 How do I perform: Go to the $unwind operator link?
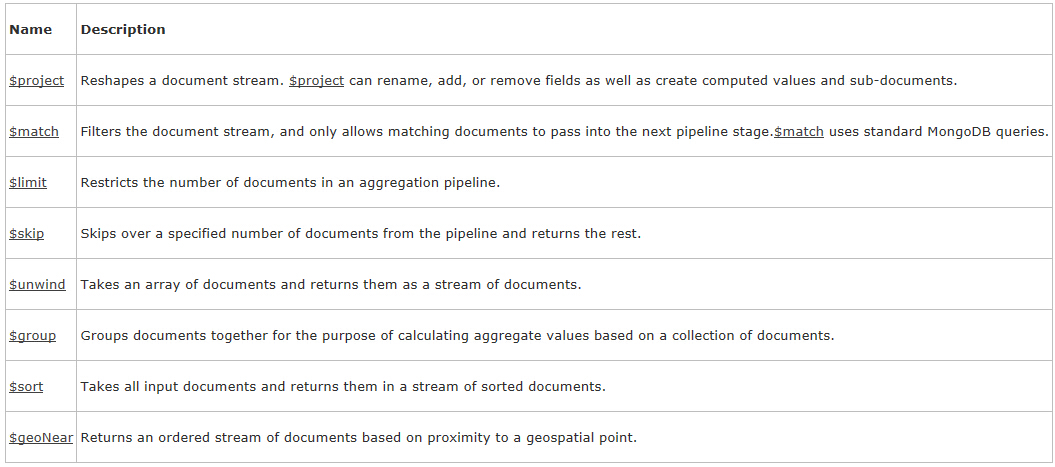coord(37,285)
